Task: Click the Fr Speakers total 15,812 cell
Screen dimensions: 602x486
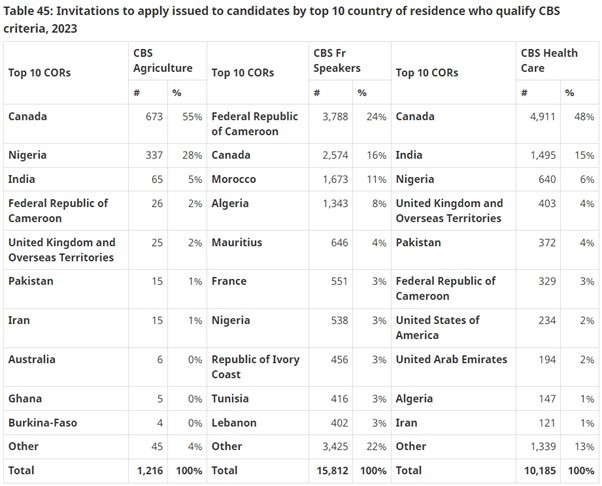Action: (332, 471)
